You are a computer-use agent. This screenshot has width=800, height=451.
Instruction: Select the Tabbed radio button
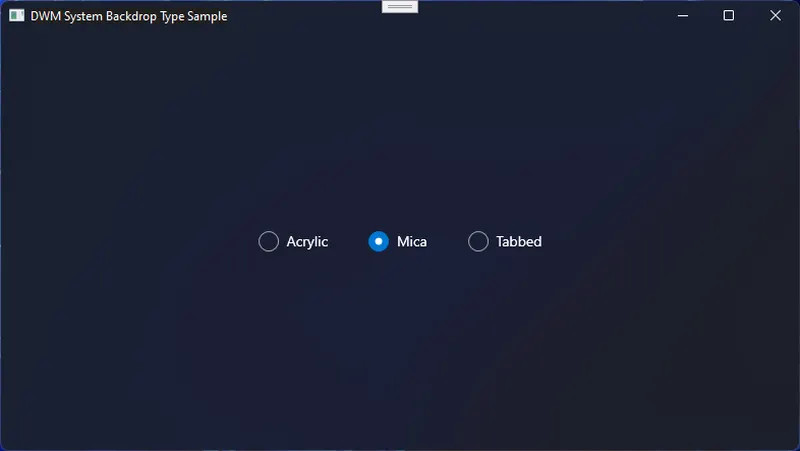505,241
